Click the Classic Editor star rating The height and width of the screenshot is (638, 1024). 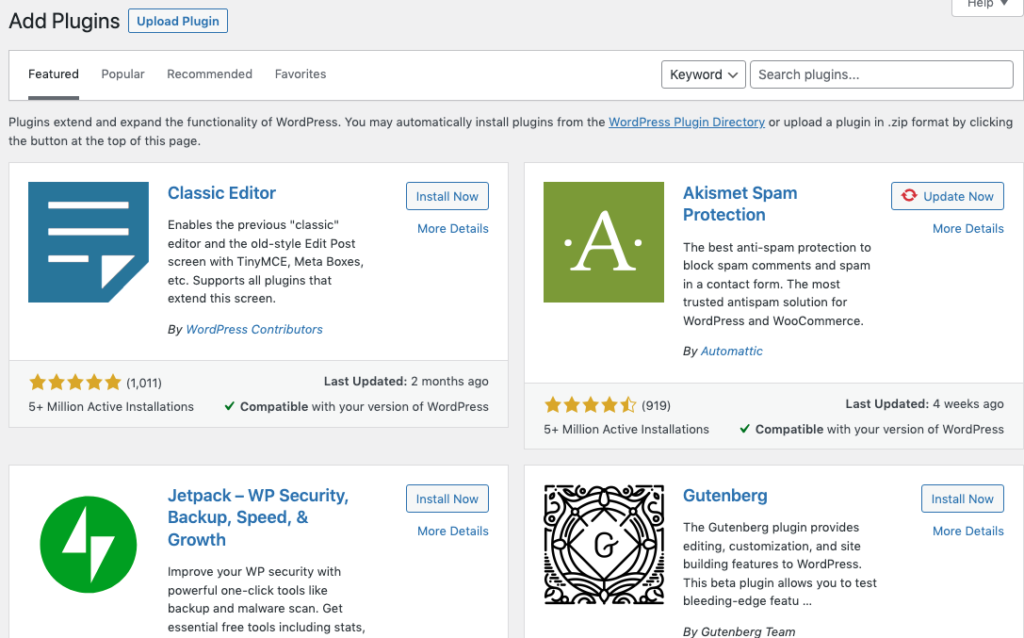coord(75,382)
